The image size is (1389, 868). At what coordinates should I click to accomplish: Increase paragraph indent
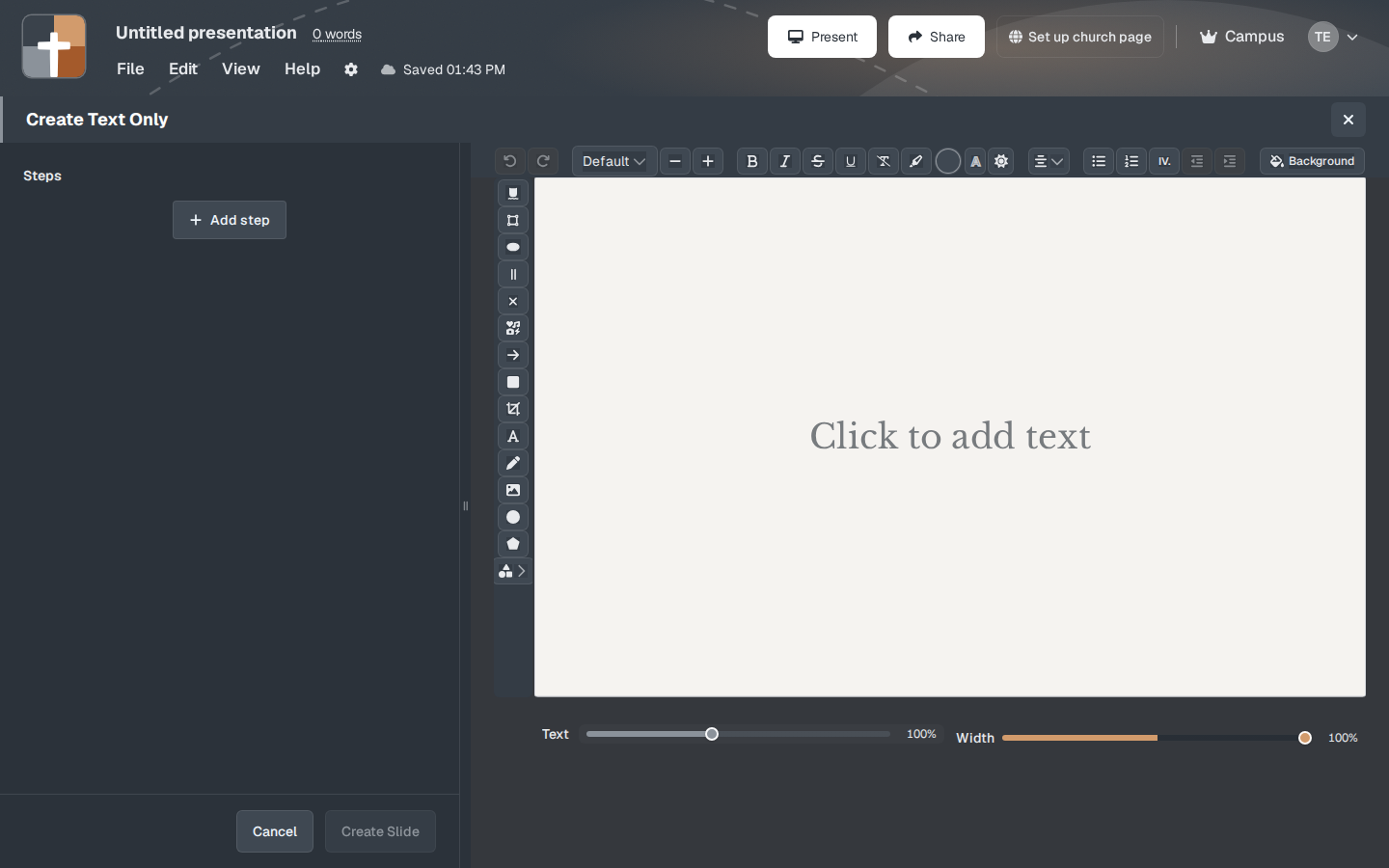pos(1230,161)
